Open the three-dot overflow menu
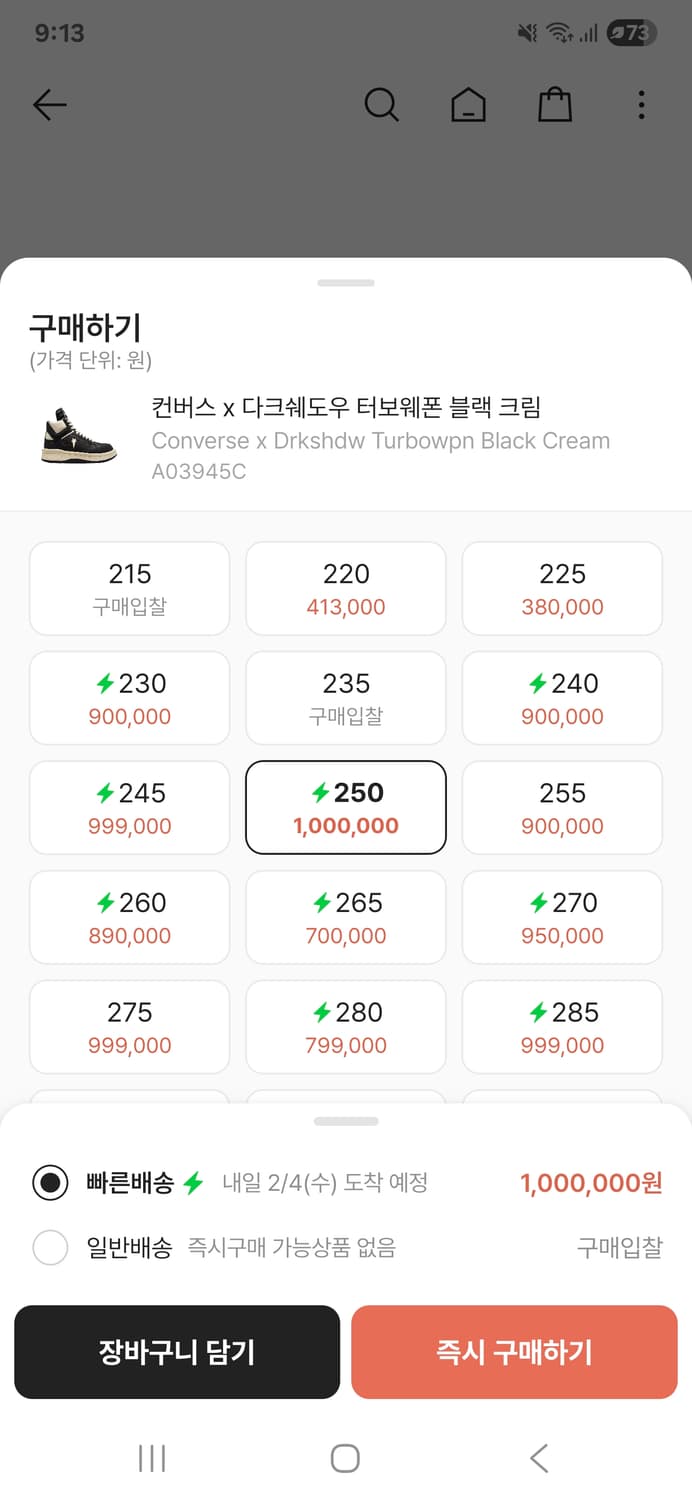The image size is (692, 1500). 641,104
